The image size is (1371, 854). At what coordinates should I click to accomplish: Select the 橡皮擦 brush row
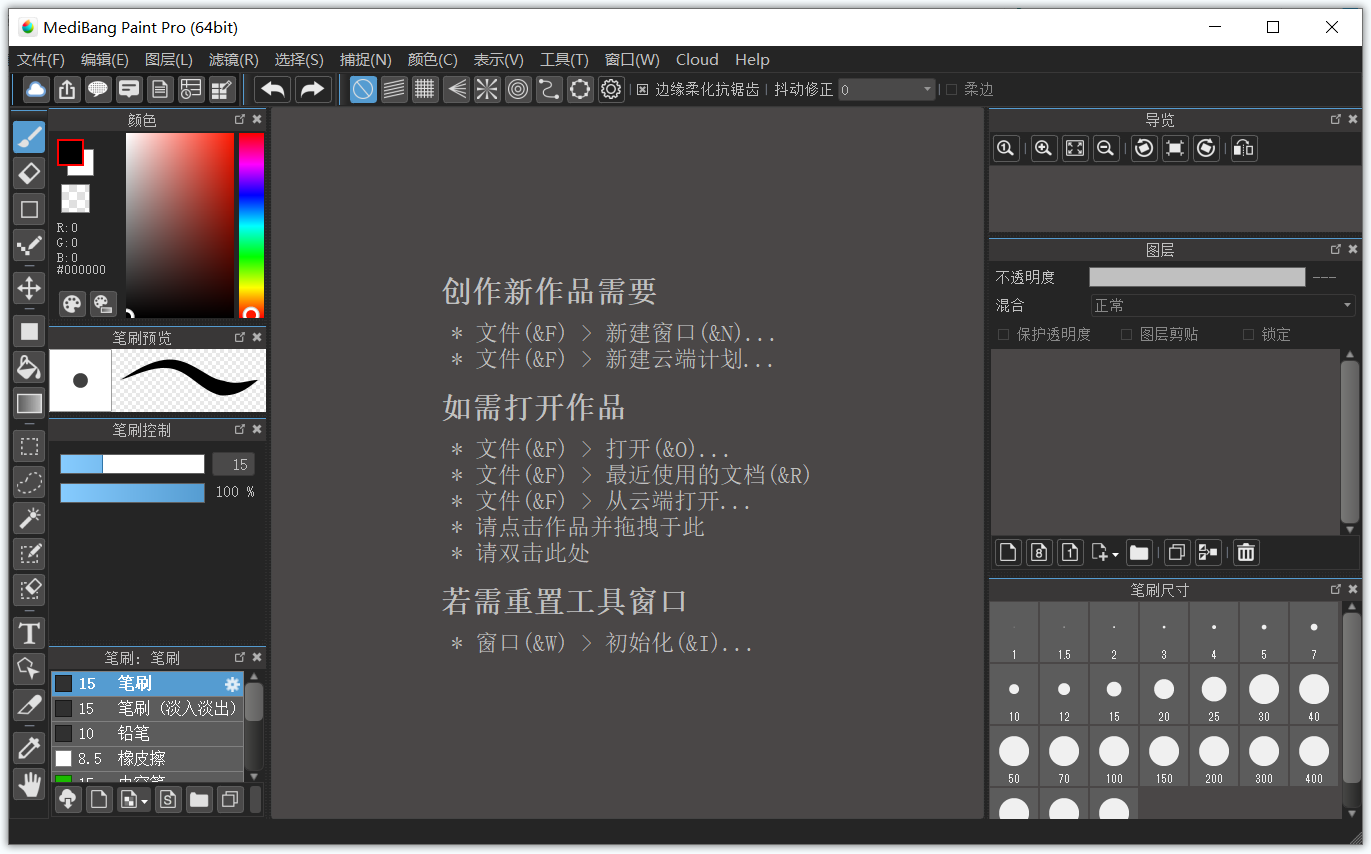[x=147, y=758]
